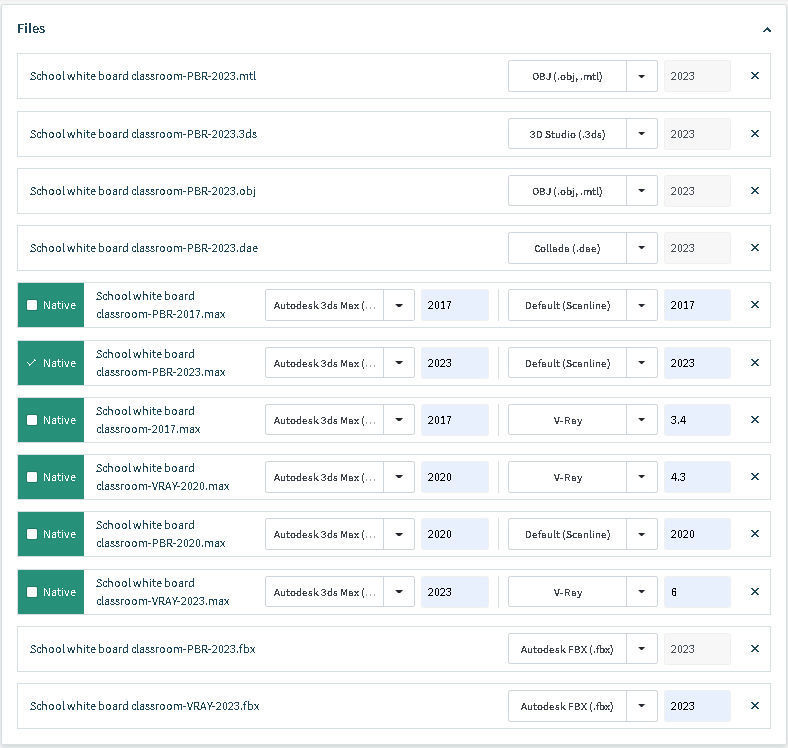788x748 pixels.
Task: Mark classroom-PBR-2017.max as Native
Action: (x=33, y=306)
